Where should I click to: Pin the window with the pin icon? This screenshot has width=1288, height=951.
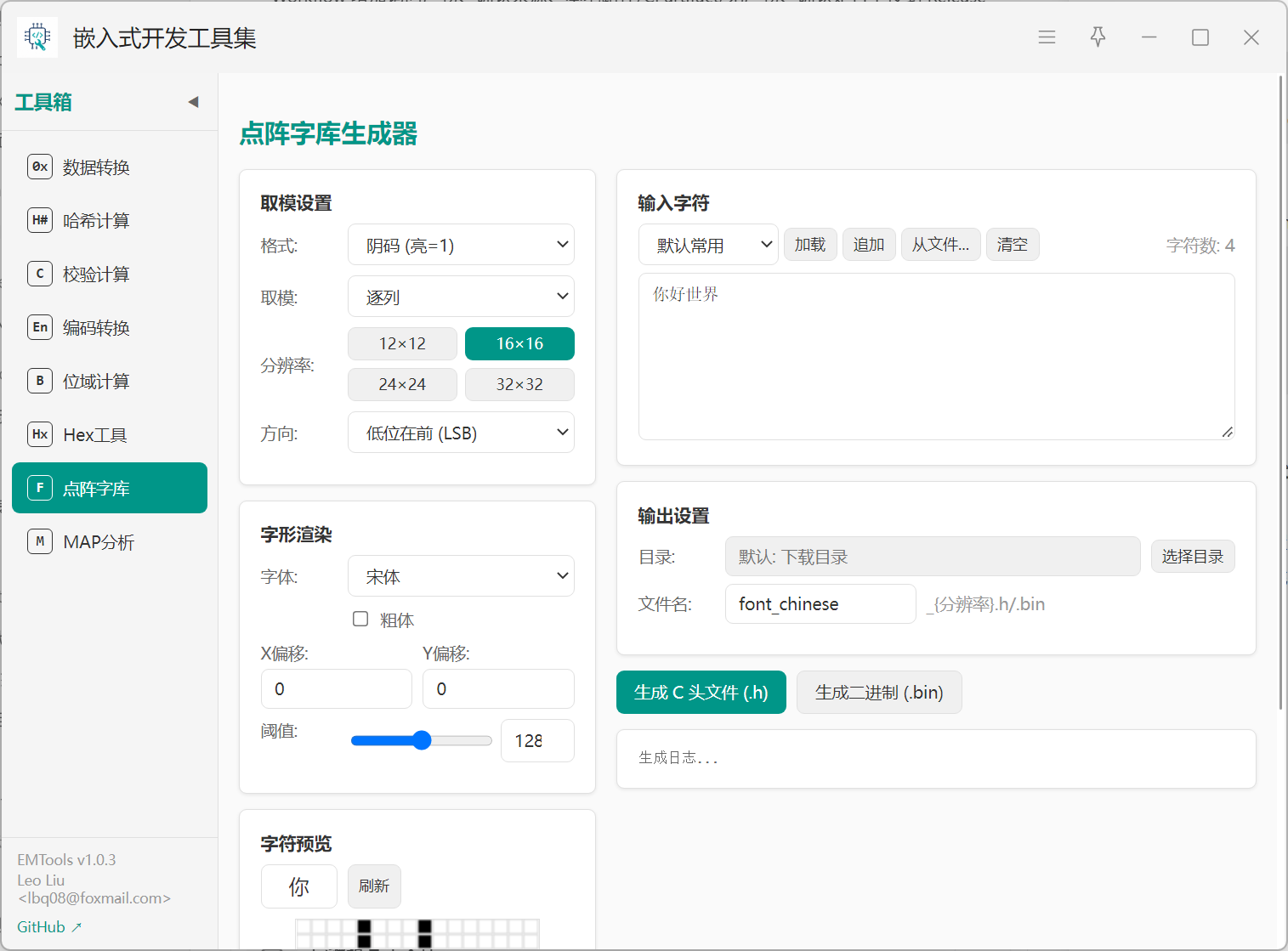[1098, 37]
